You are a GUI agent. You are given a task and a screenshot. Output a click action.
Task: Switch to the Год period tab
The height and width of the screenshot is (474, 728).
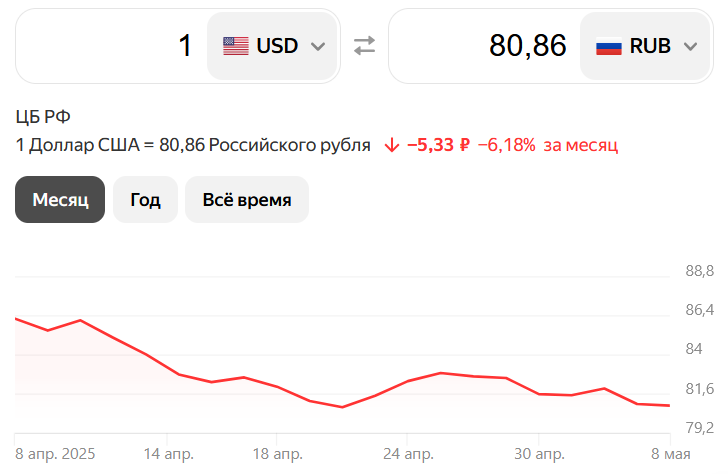(x=145, y=199)
